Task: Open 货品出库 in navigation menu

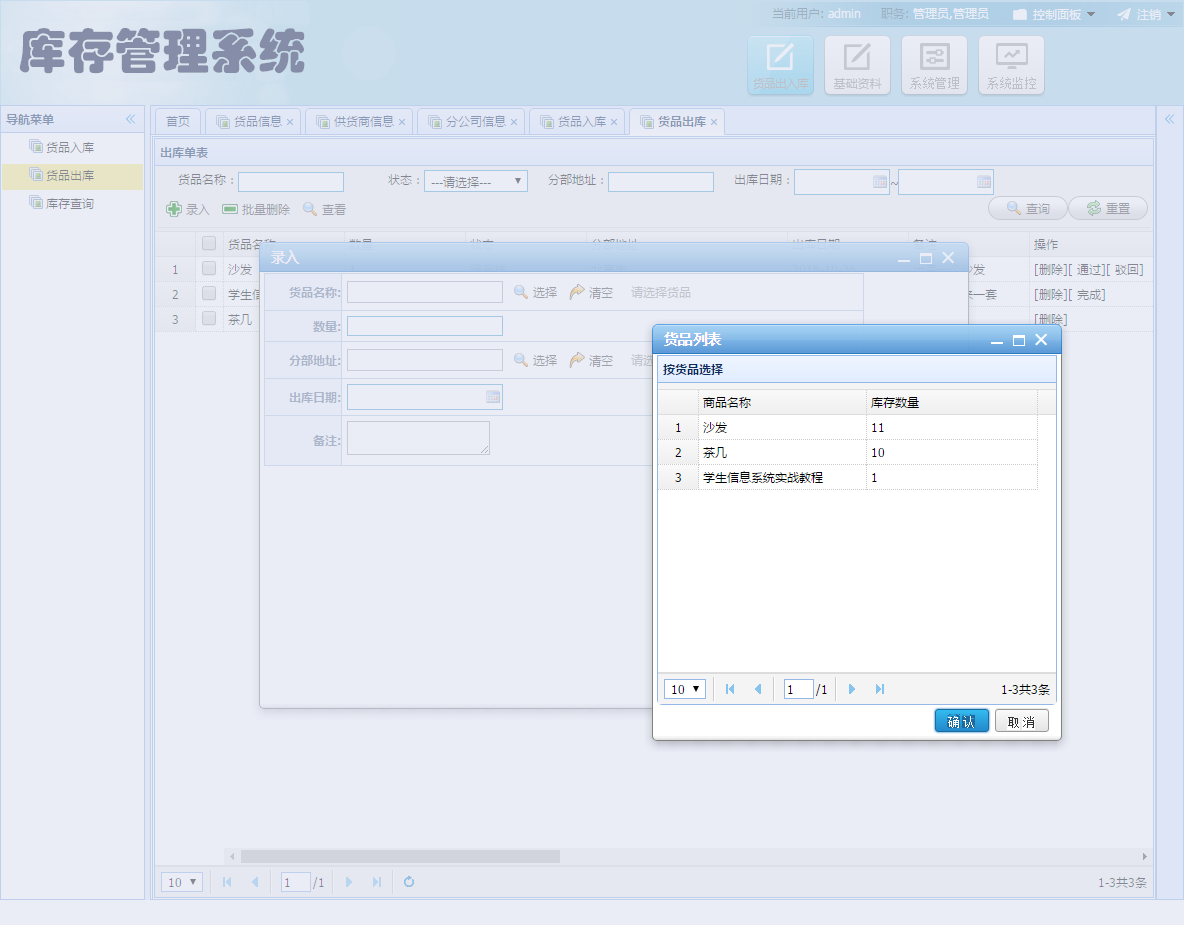Action: click(x=70, y=175)
